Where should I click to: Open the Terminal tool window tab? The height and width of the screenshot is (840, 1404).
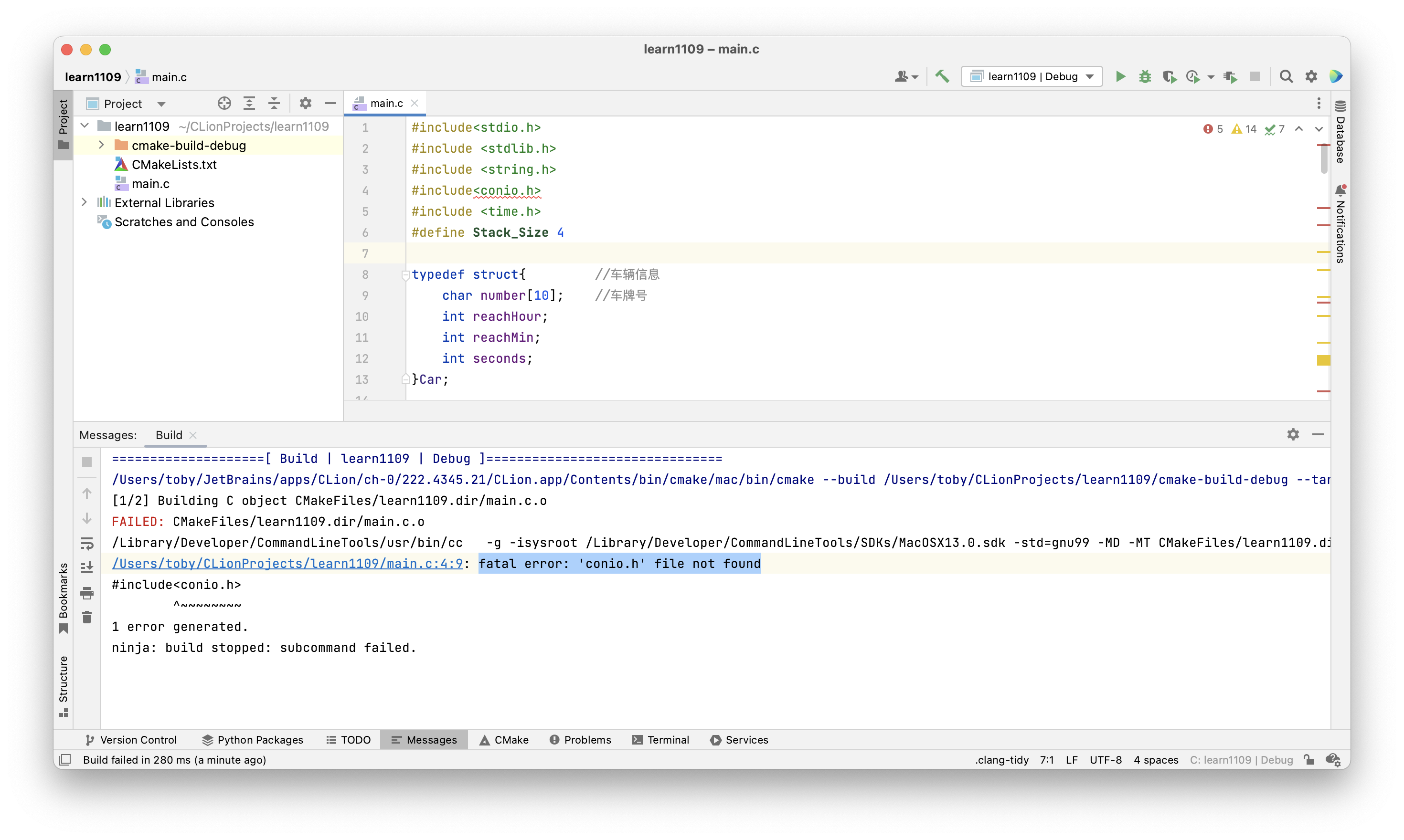(660, 740)
